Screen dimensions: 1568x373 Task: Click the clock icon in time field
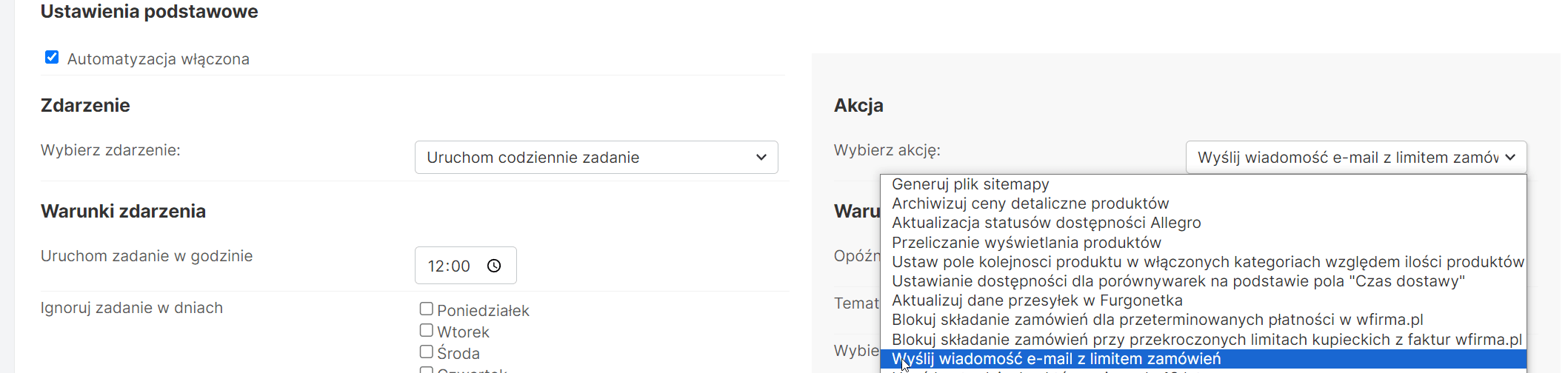tap(494, 266)
